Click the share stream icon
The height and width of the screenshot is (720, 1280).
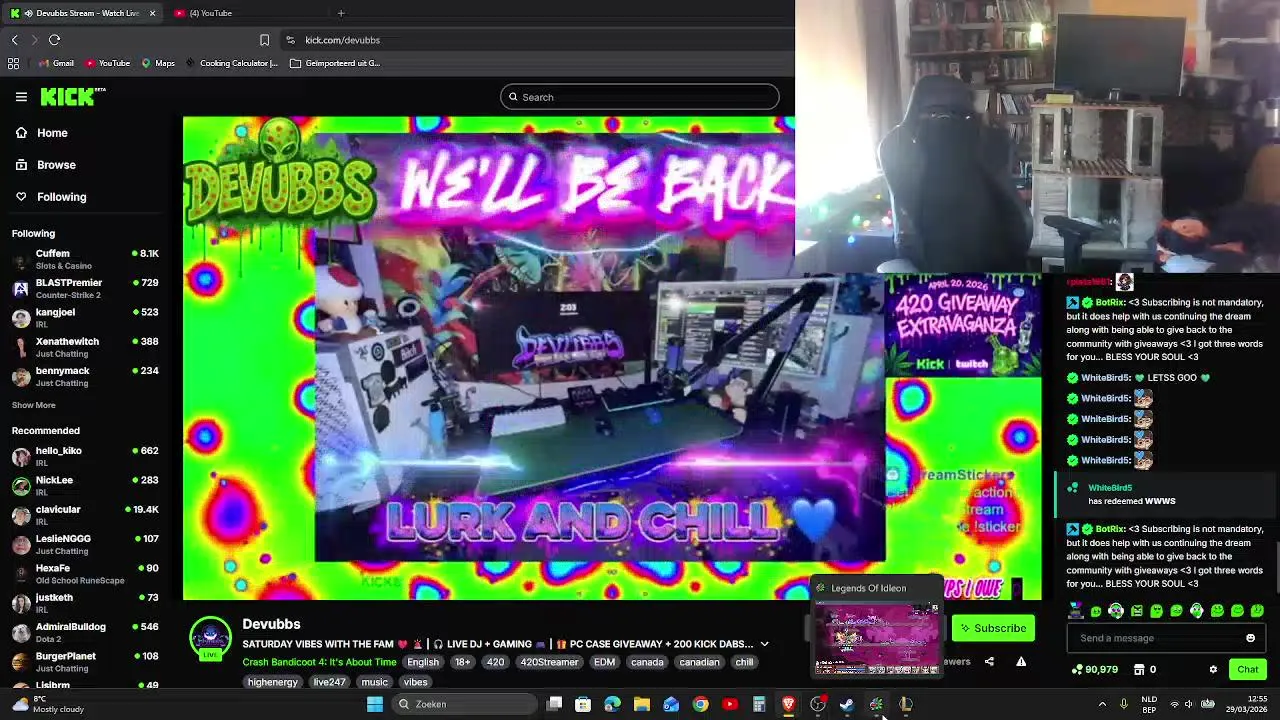click(989, 661)
